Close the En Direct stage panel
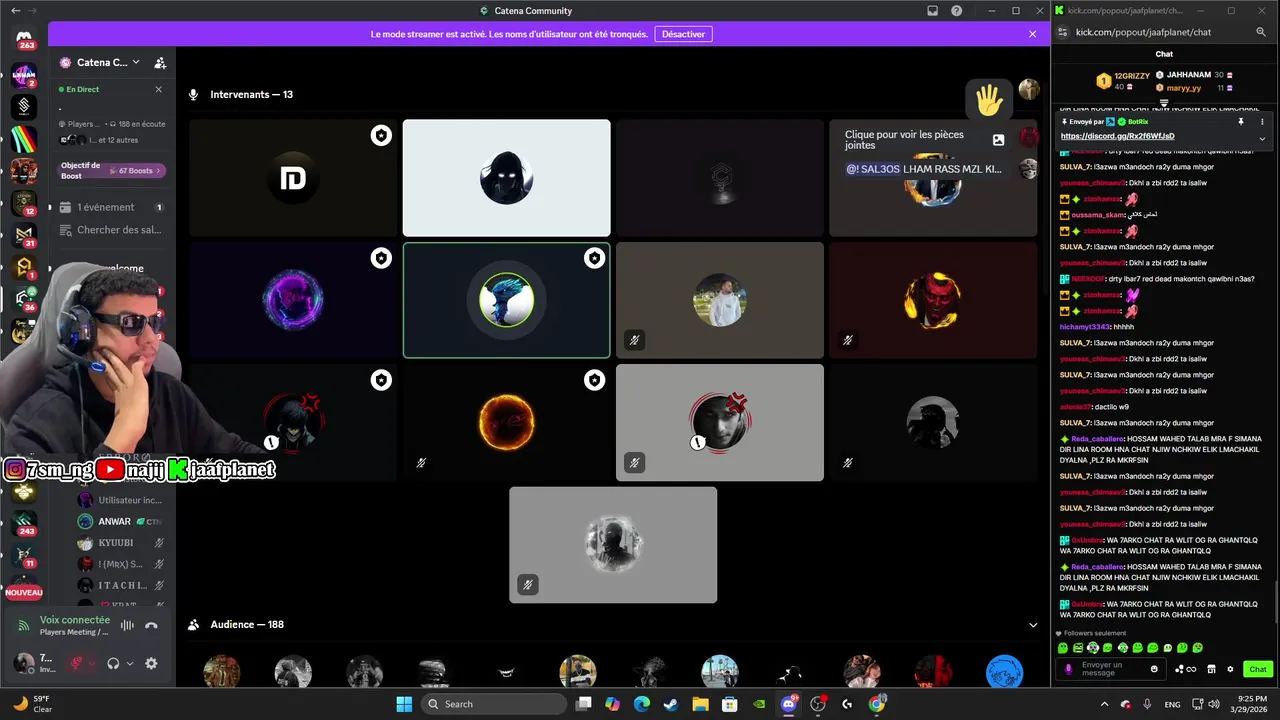1280x720 pixels. (x=158, y=89)
